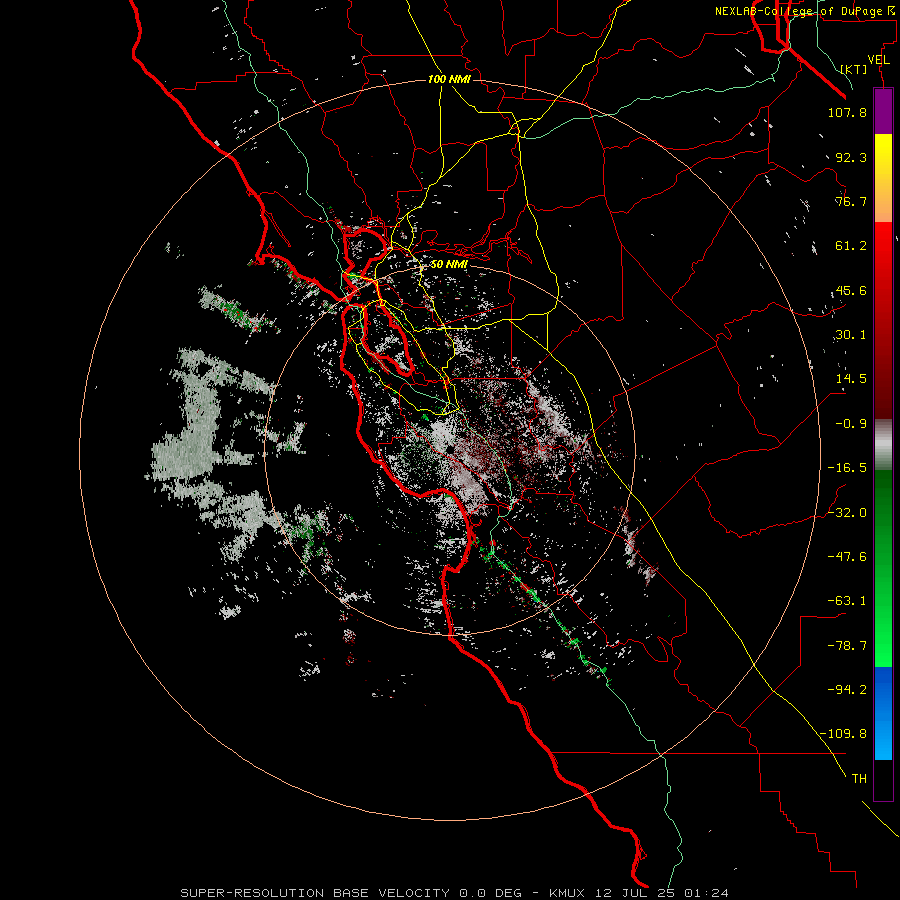Click the -47.6 velocity scale value

[847, 557]
